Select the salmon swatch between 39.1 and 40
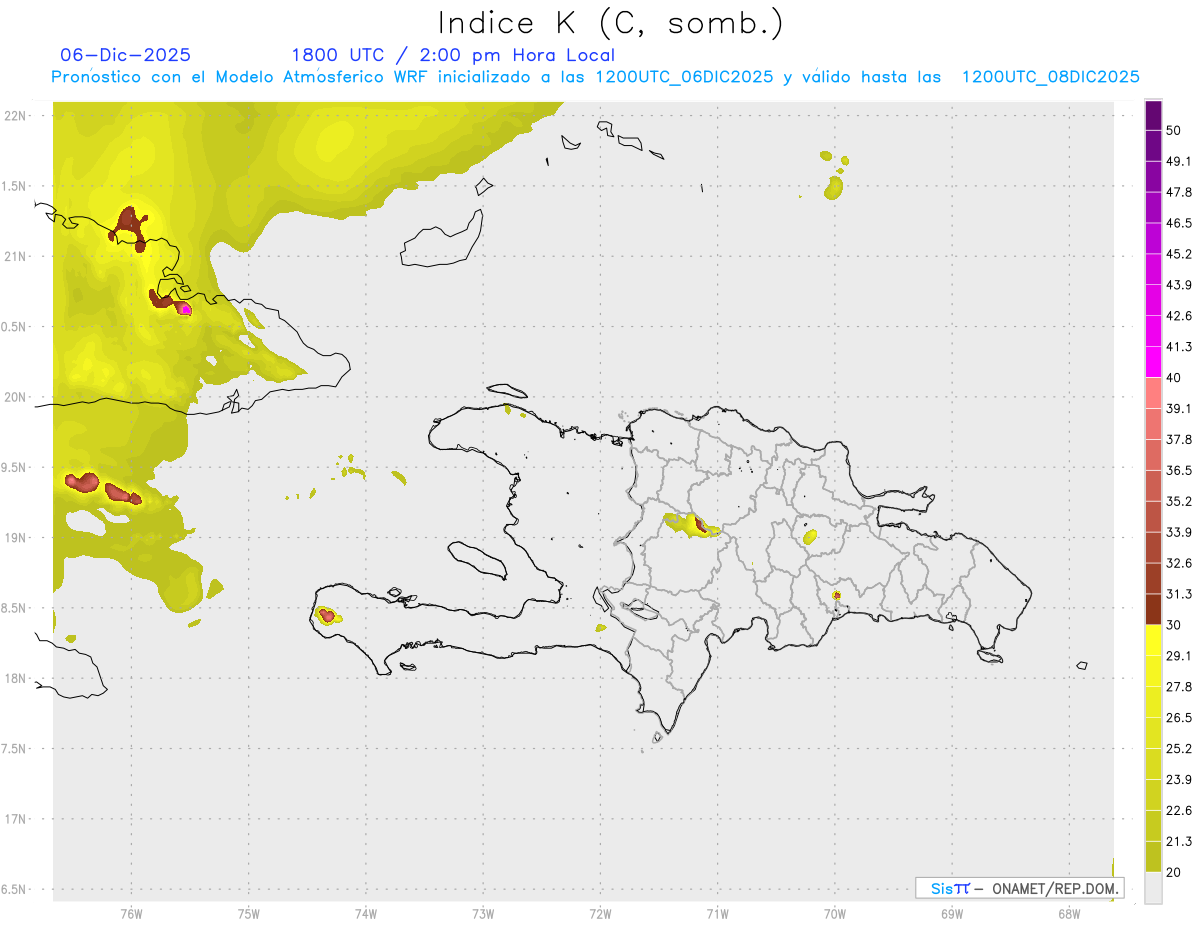1200x927 pixels. (1153, 393)
